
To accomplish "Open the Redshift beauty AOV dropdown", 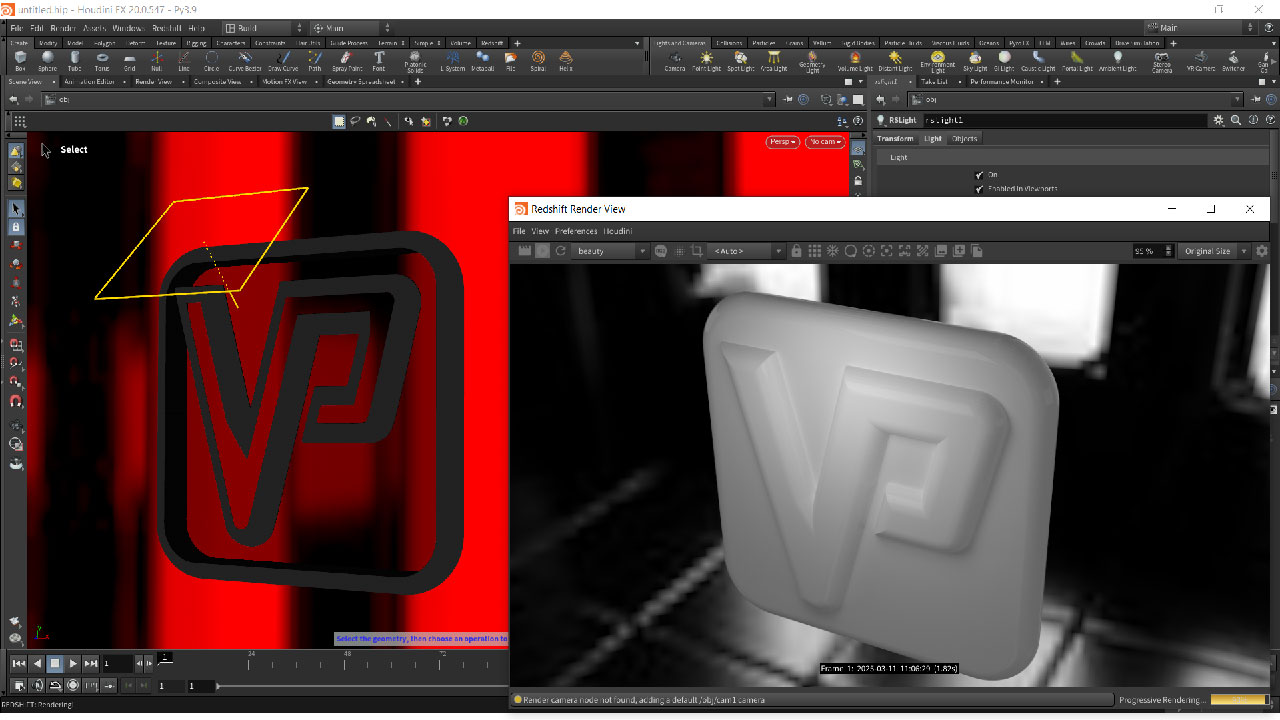I will point(612,251).
